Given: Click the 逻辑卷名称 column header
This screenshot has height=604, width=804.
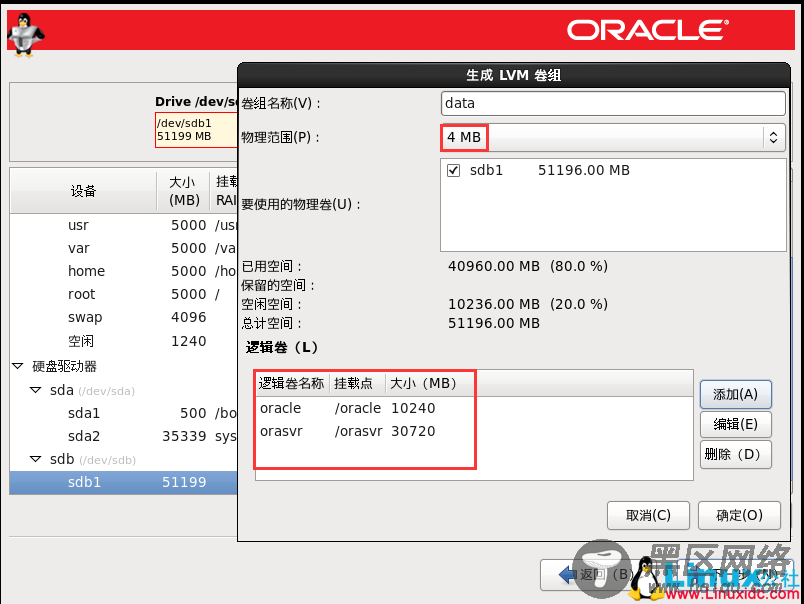Looking at the screenshot, I should point(292,384).
